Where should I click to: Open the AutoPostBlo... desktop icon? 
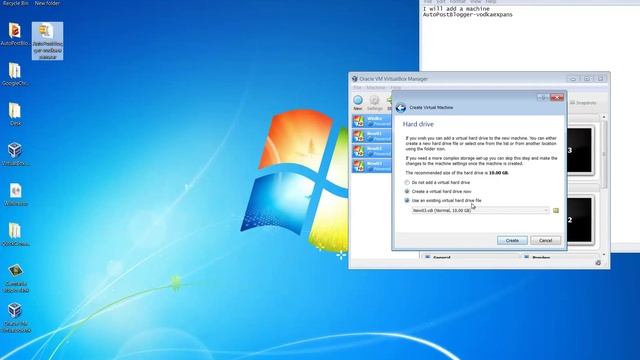15,35
